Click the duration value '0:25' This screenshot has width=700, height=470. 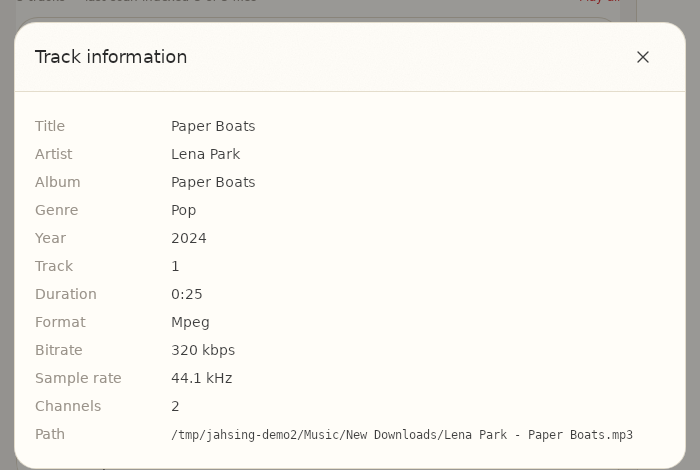[x=187, y=294]
